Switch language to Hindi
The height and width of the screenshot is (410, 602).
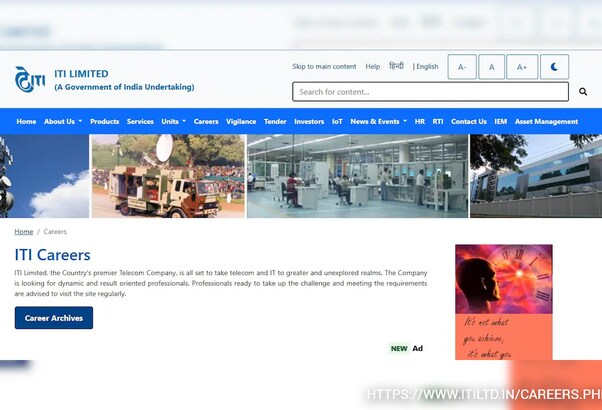click(x=396, y=66)
